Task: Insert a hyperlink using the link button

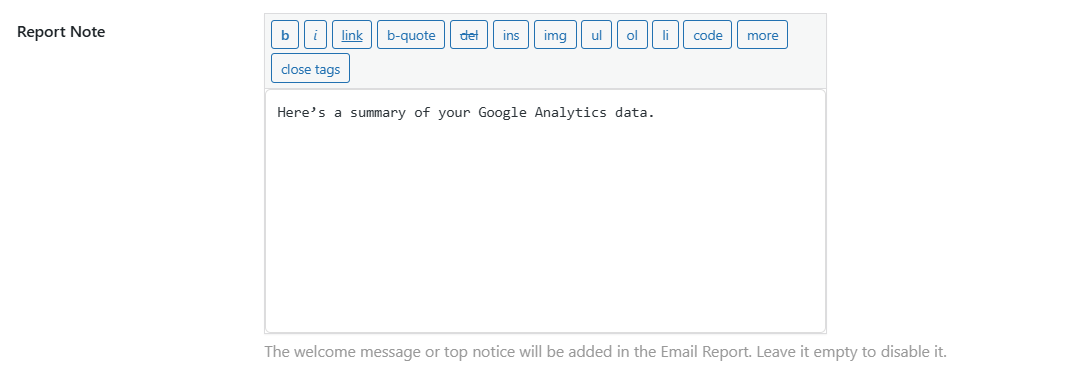Action: tap(352, 35)
